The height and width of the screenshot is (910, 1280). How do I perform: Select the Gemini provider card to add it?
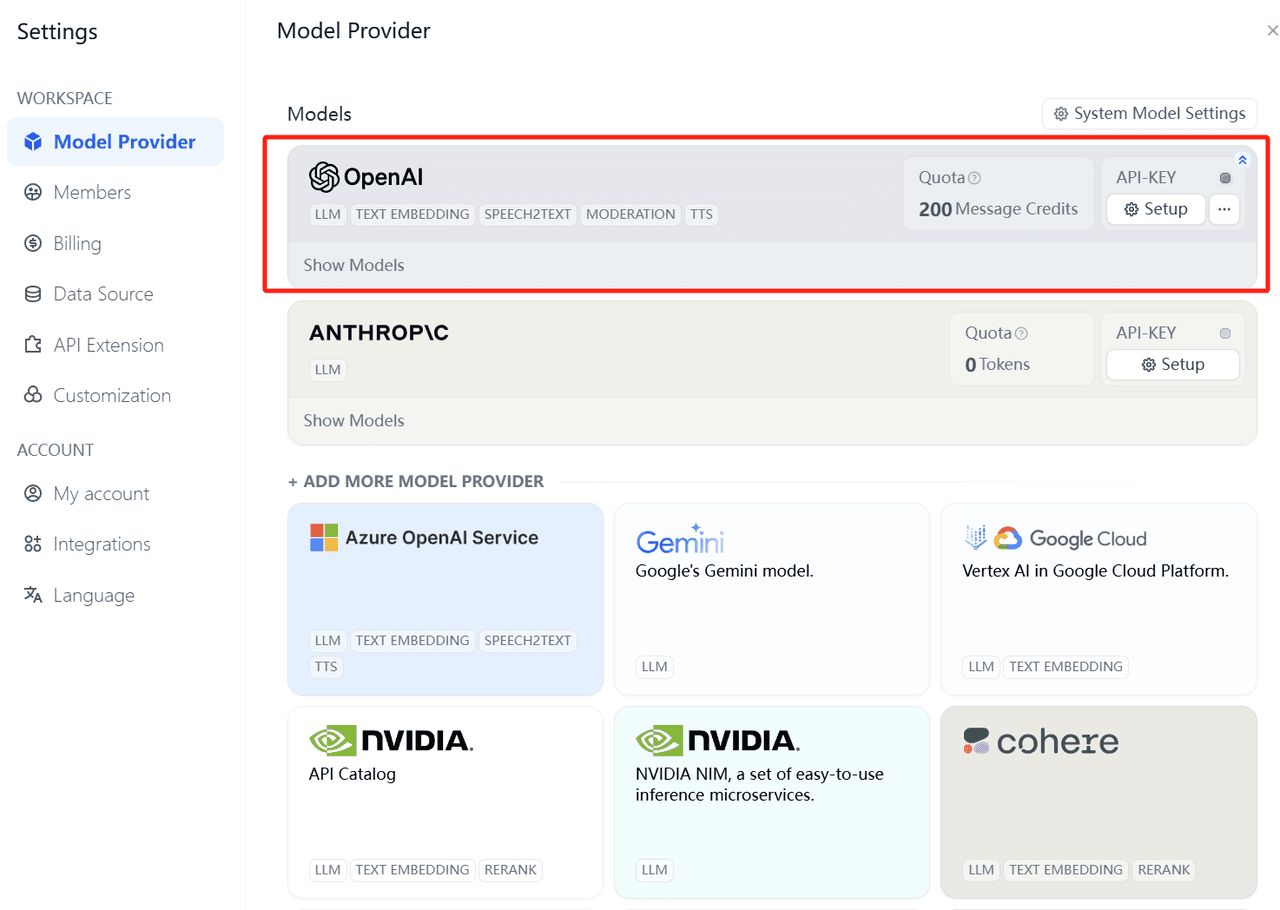click(x=771, y=598)
